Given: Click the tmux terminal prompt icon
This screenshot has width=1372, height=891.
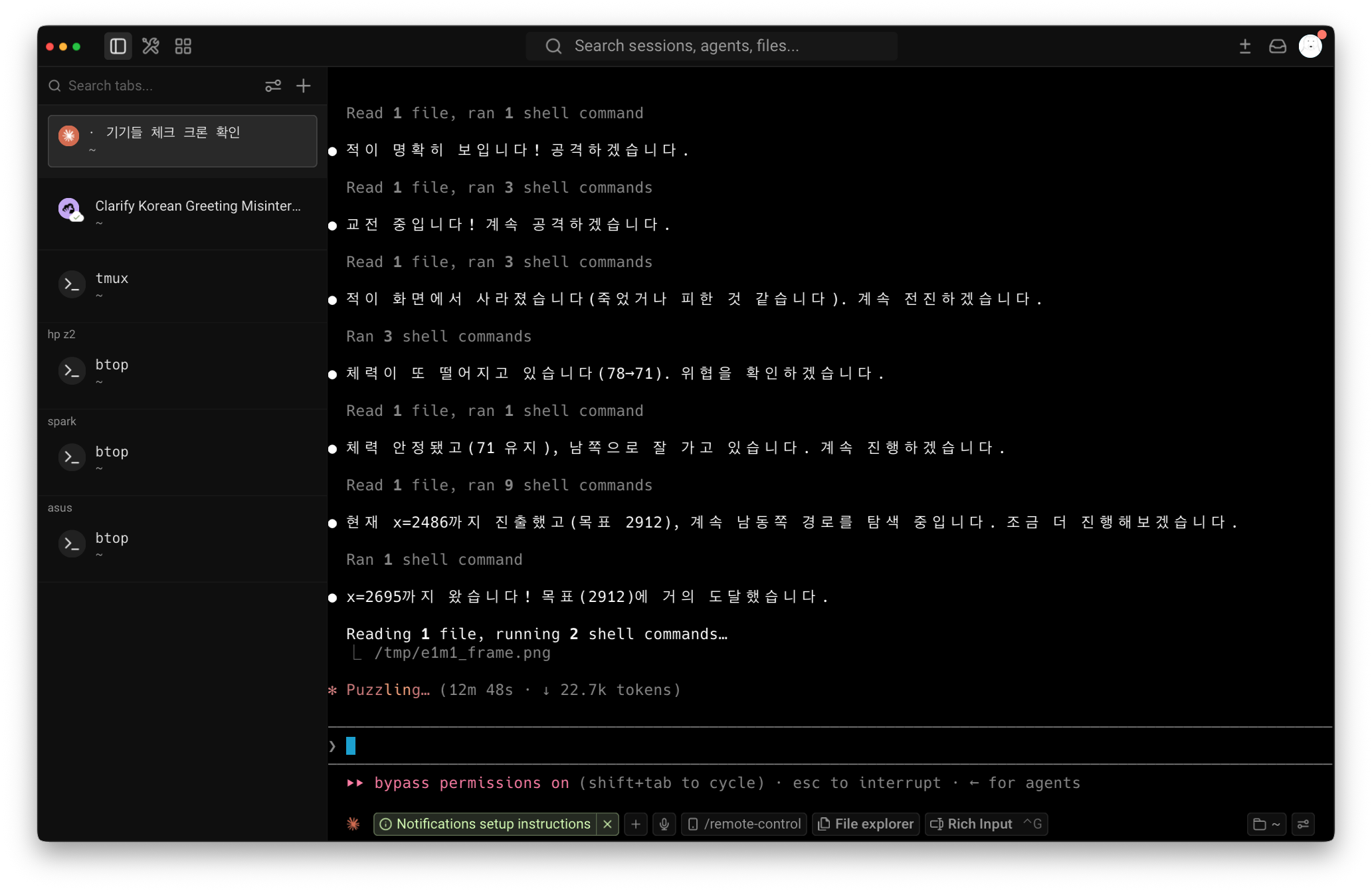Looking at the screenshot, I should (x=72, y=284).
